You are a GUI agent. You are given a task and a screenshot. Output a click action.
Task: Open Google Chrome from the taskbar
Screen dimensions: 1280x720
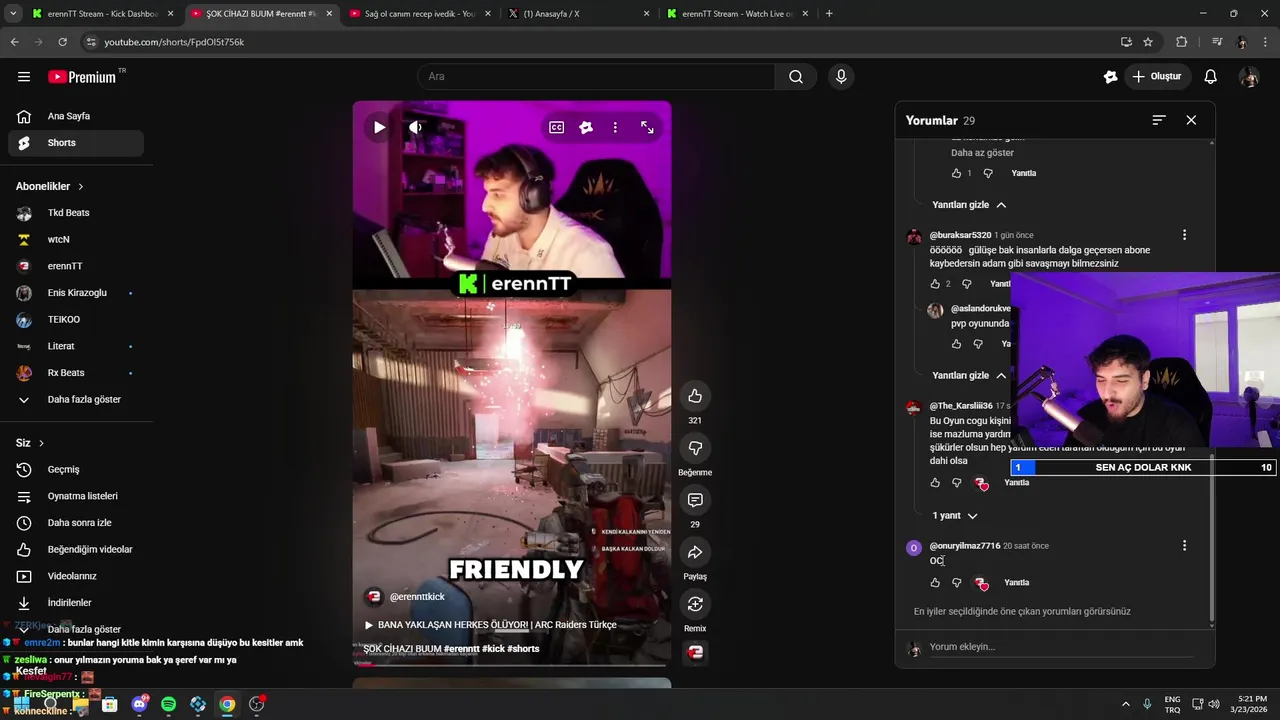[227, 704]
